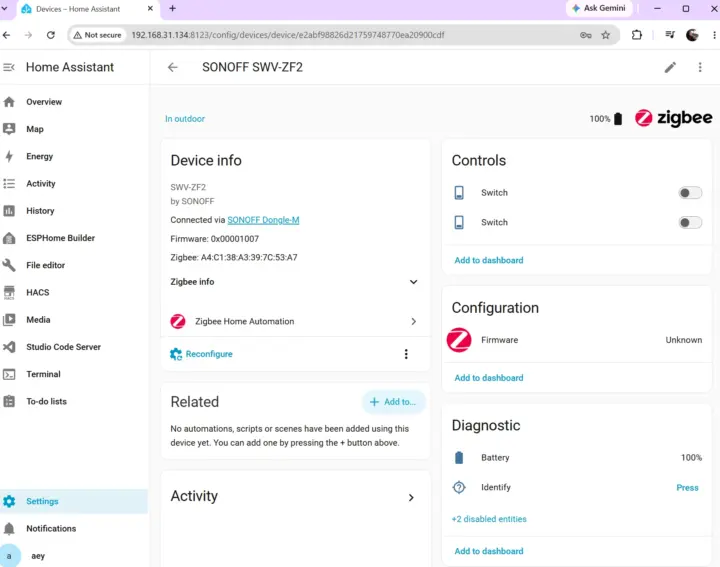This screenshot has height=567, width=720.
Task: Click the browser address bar URL
Action: [287, 35]
